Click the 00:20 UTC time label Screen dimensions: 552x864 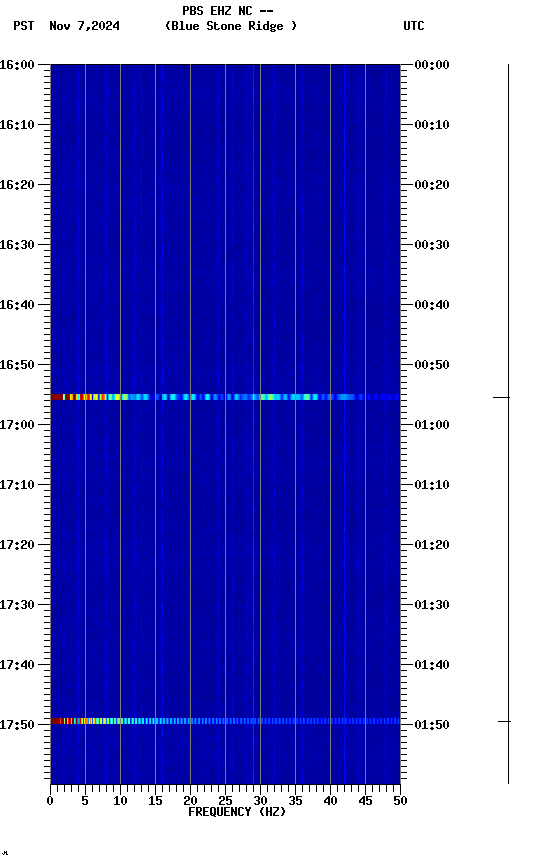[432, 185]
